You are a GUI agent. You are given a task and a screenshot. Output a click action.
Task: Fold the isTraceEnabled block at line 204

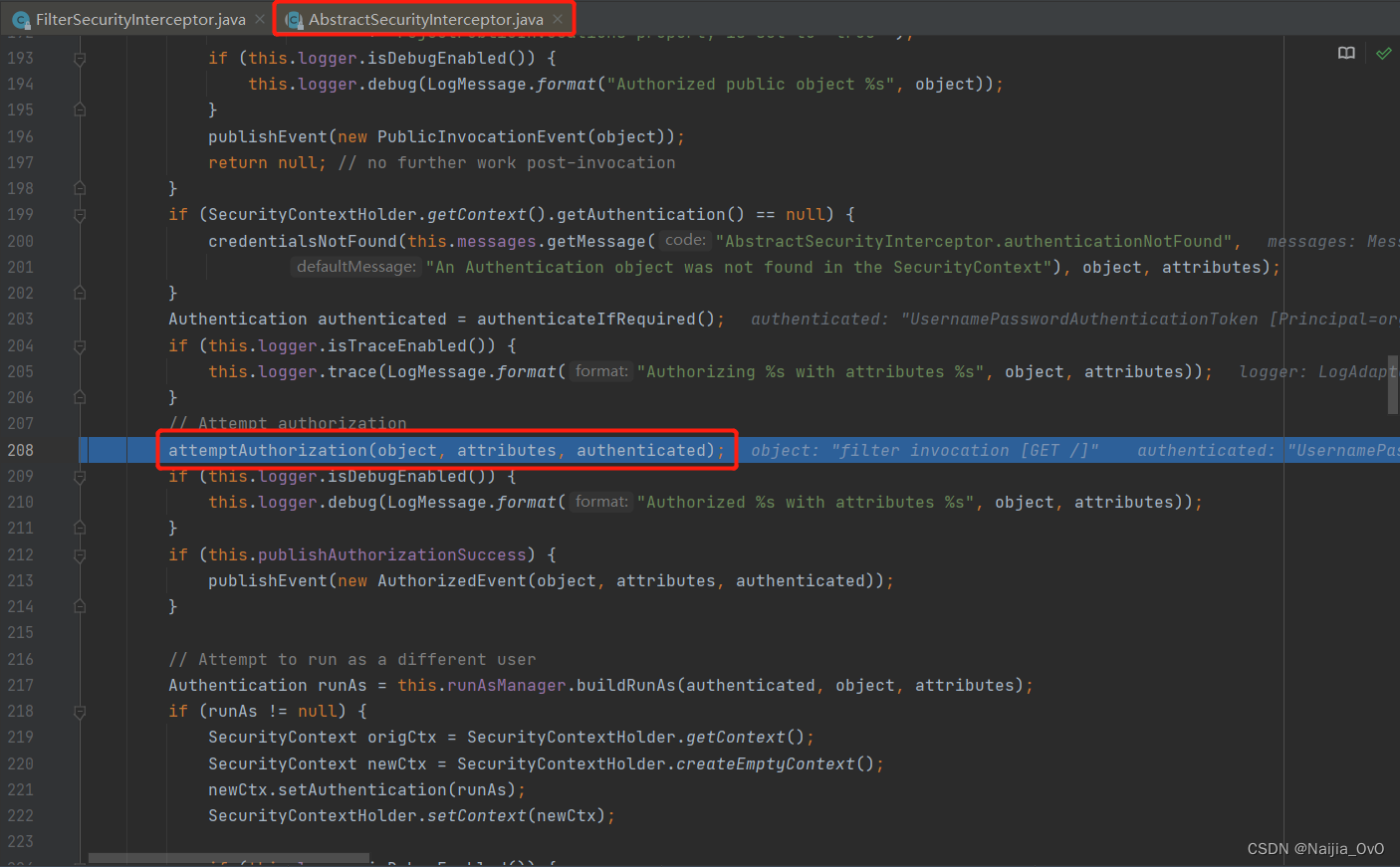tap(80, 345)
